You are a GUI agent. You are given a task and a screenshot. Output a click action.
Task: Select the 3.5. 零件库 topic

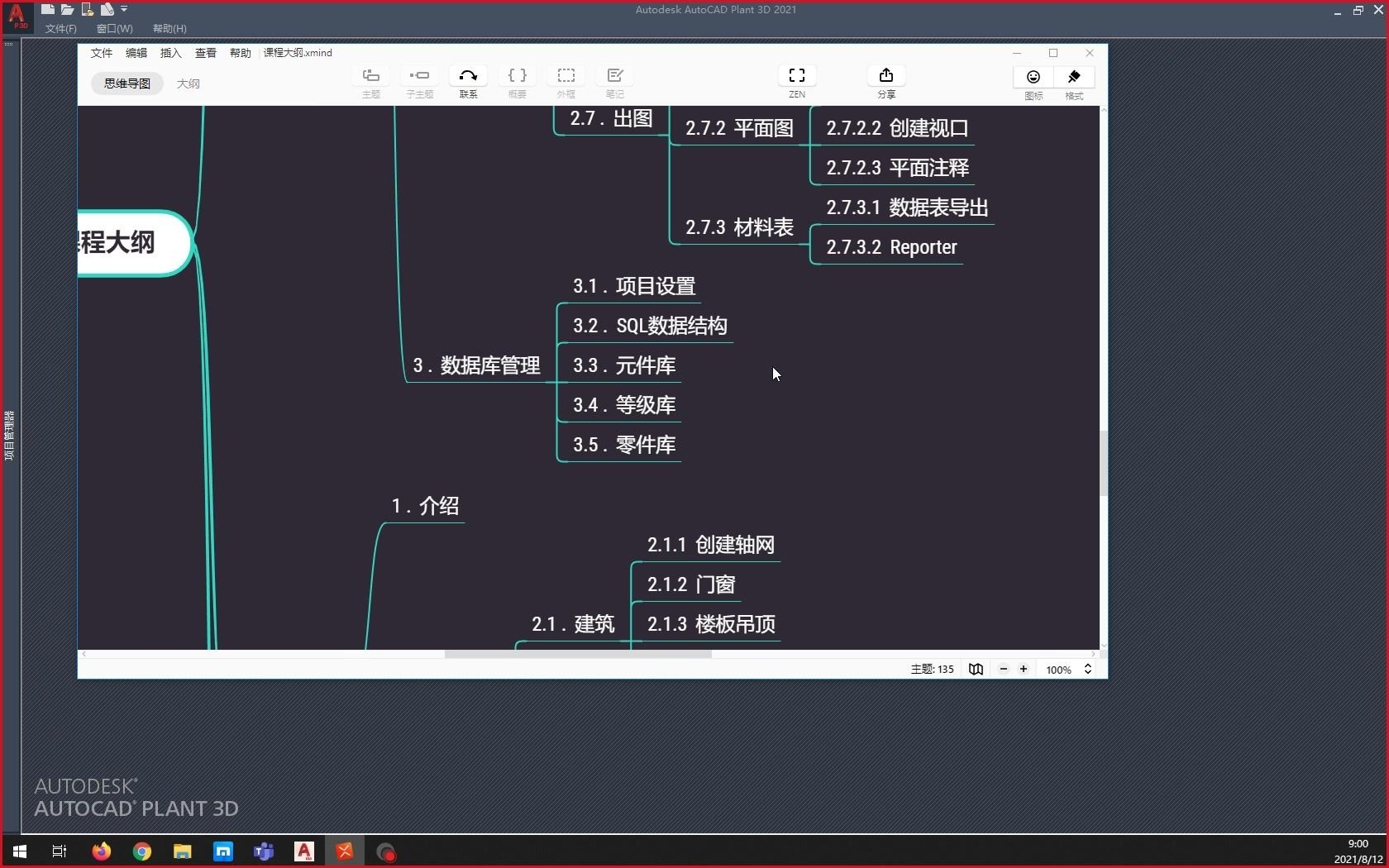pos(624,445)
